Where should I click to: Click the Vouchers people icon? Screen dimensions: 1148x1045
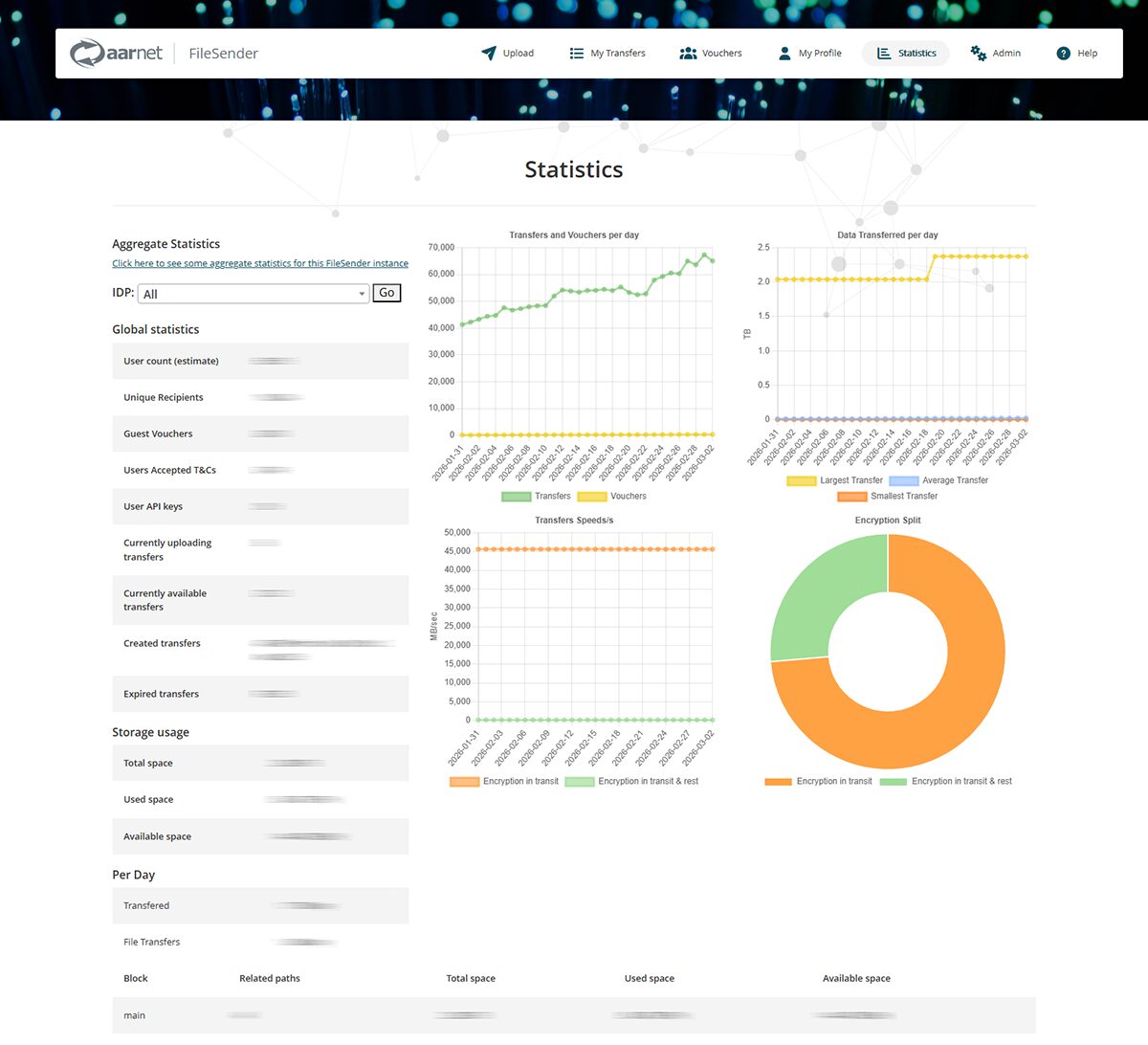(x=688, y=54)
